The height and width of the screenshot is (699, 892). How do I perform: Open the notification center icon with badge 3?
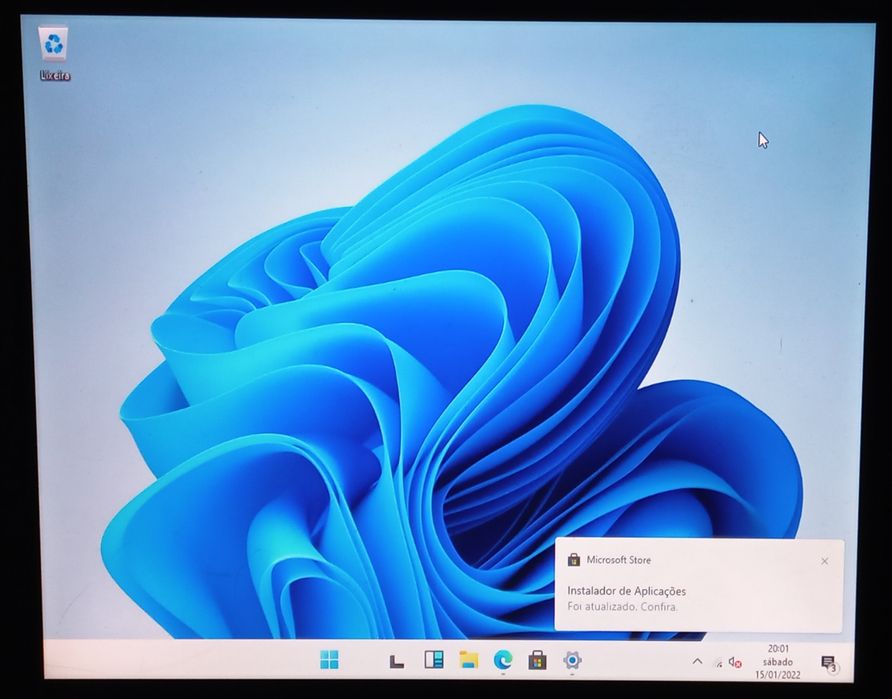[829, 663]
